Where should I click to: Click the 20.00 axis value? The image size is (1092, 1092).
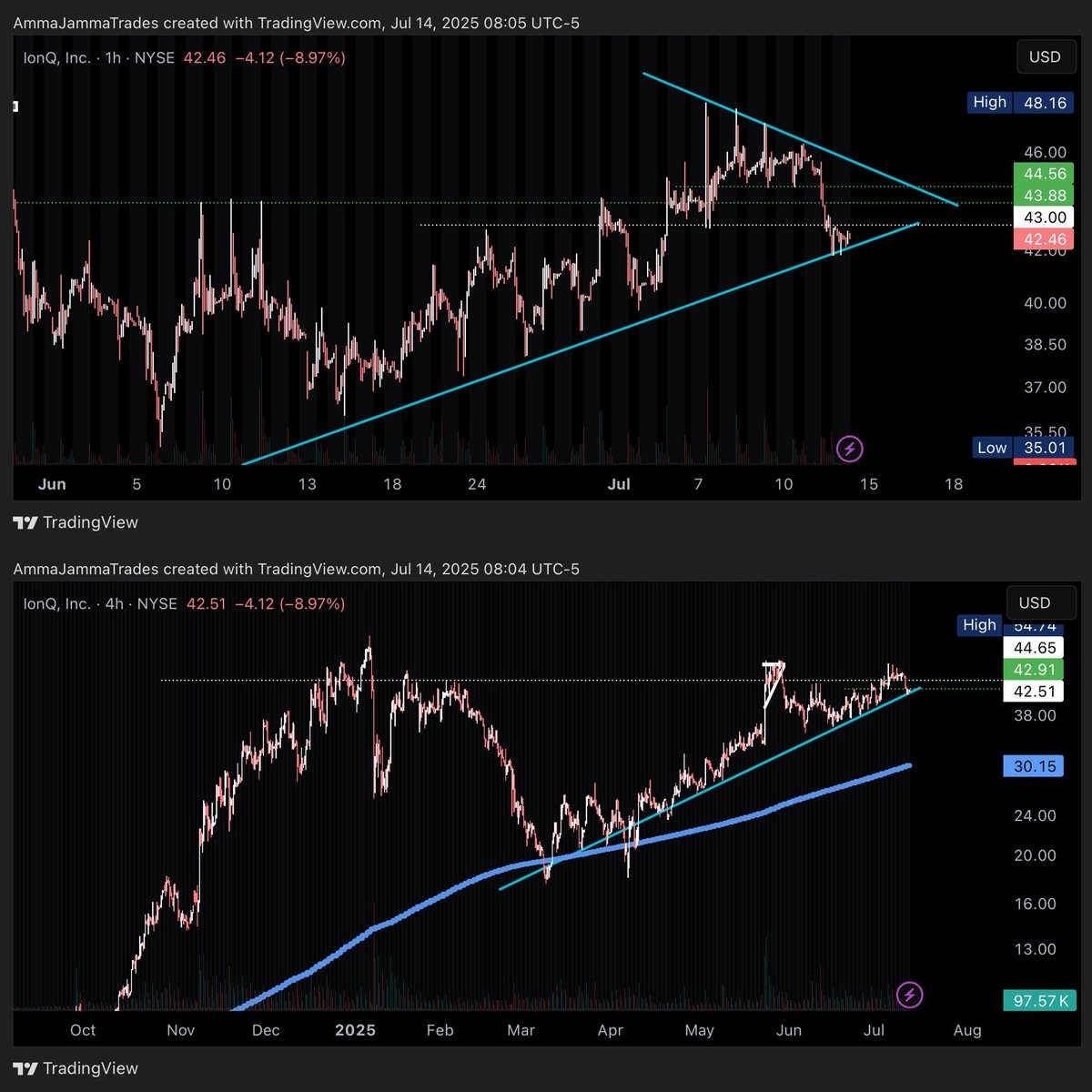[1035, 855]
